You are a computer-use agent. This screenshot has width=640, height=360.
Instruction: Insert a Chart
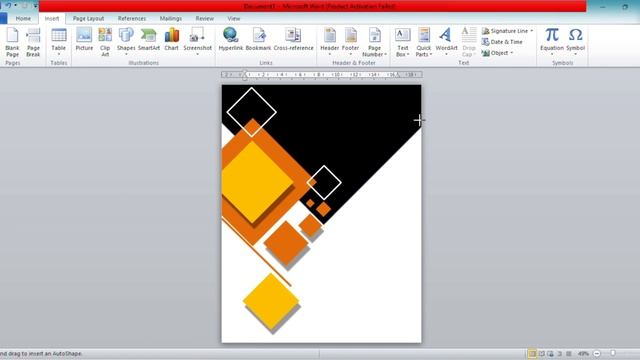[171, 40]
